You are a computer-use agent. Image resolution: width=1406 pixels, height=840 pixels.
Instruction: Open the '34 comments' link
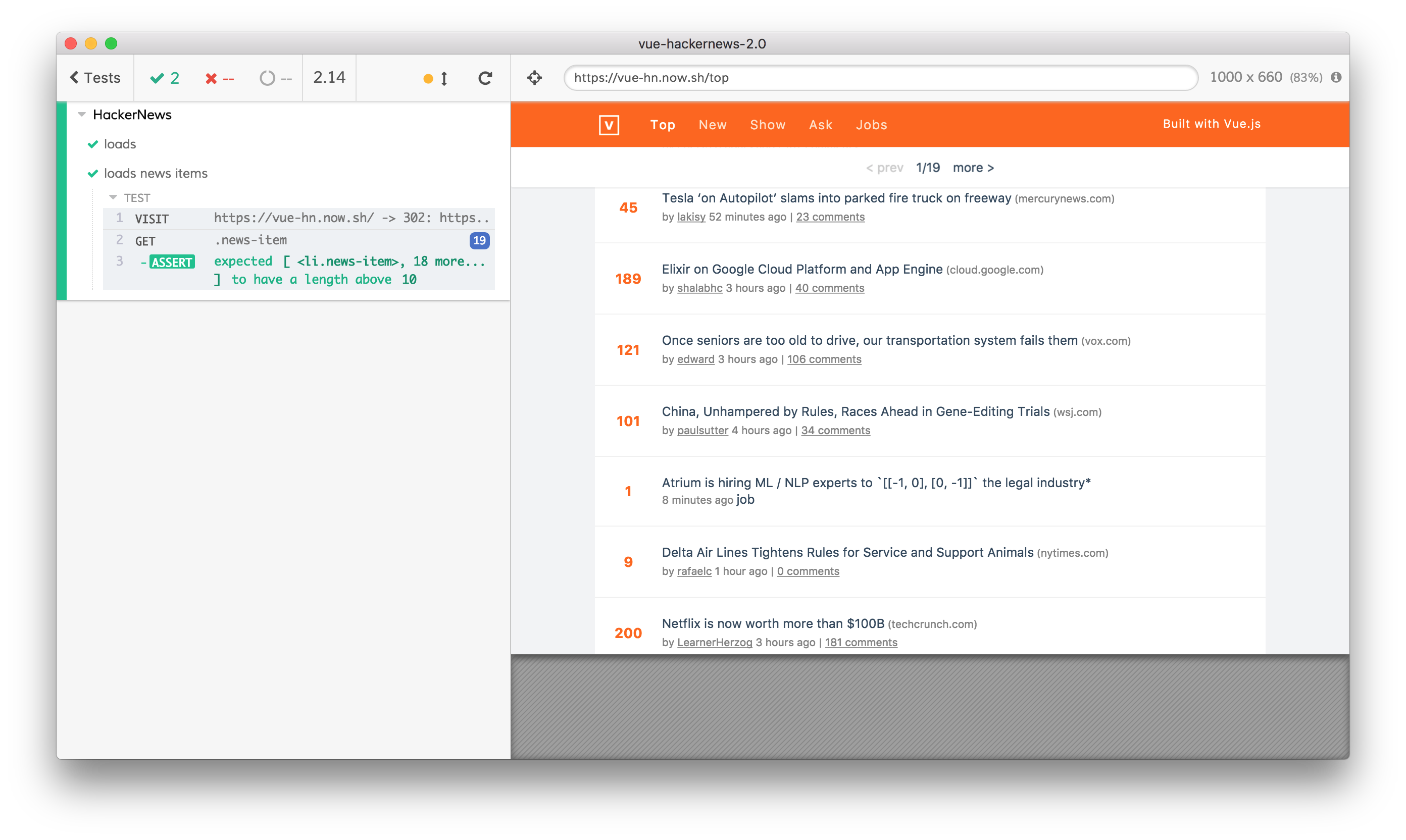point(835,431)
